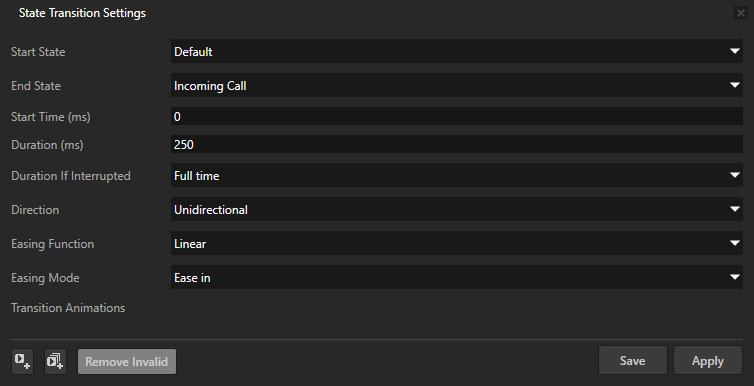Expand the End State dropdown arrow
This screenshot has height=386, width=754.
[x=734, y=86]
